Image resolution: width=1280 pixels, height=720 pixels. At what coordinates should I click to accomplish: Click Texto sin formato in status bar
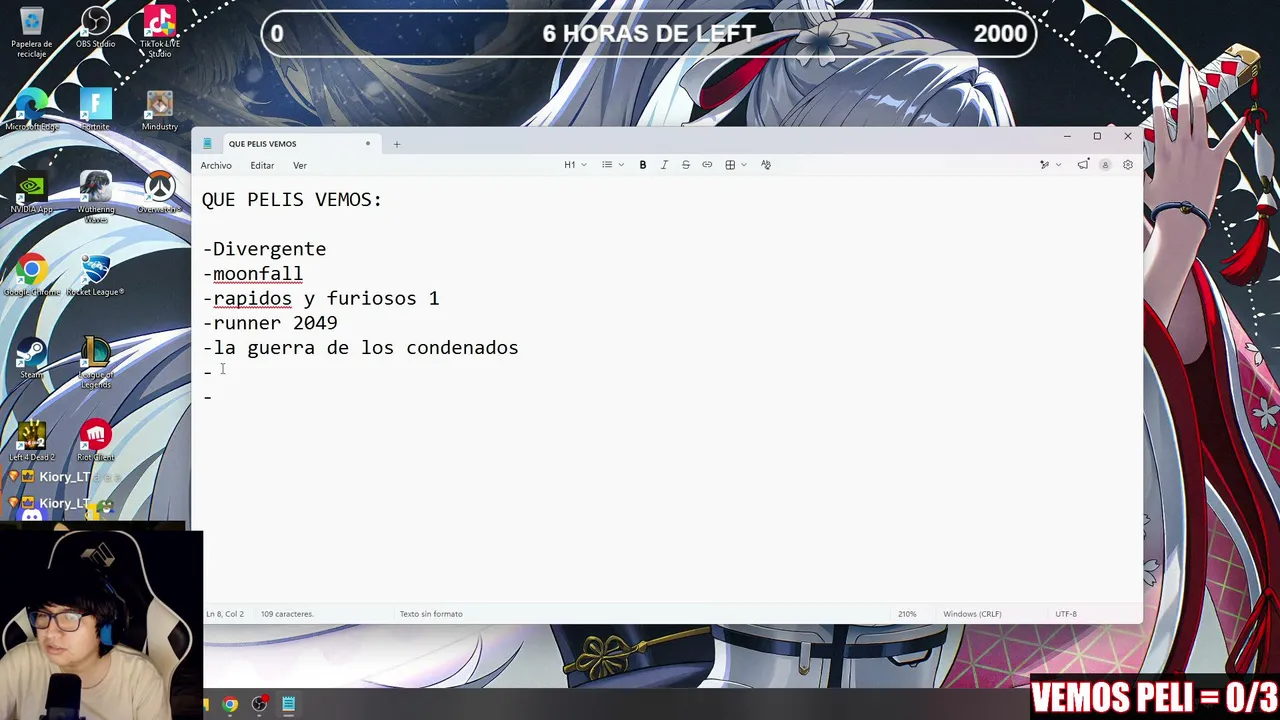pos(431,614)
